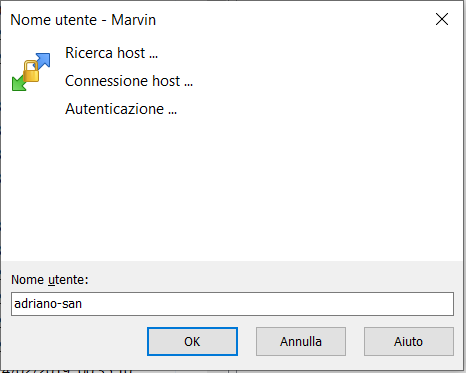Focus the Nome utente input field
The width and height of the screenshot is (466, 373).
[x=232, y=304]
